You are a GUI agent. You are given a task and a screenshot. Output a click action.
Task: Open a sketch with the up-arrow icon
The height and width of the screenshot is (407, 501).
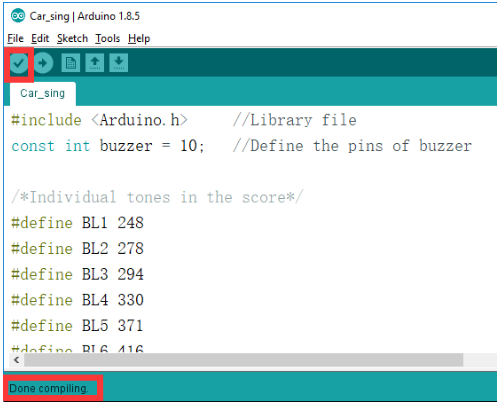click(x=95, y=63)
